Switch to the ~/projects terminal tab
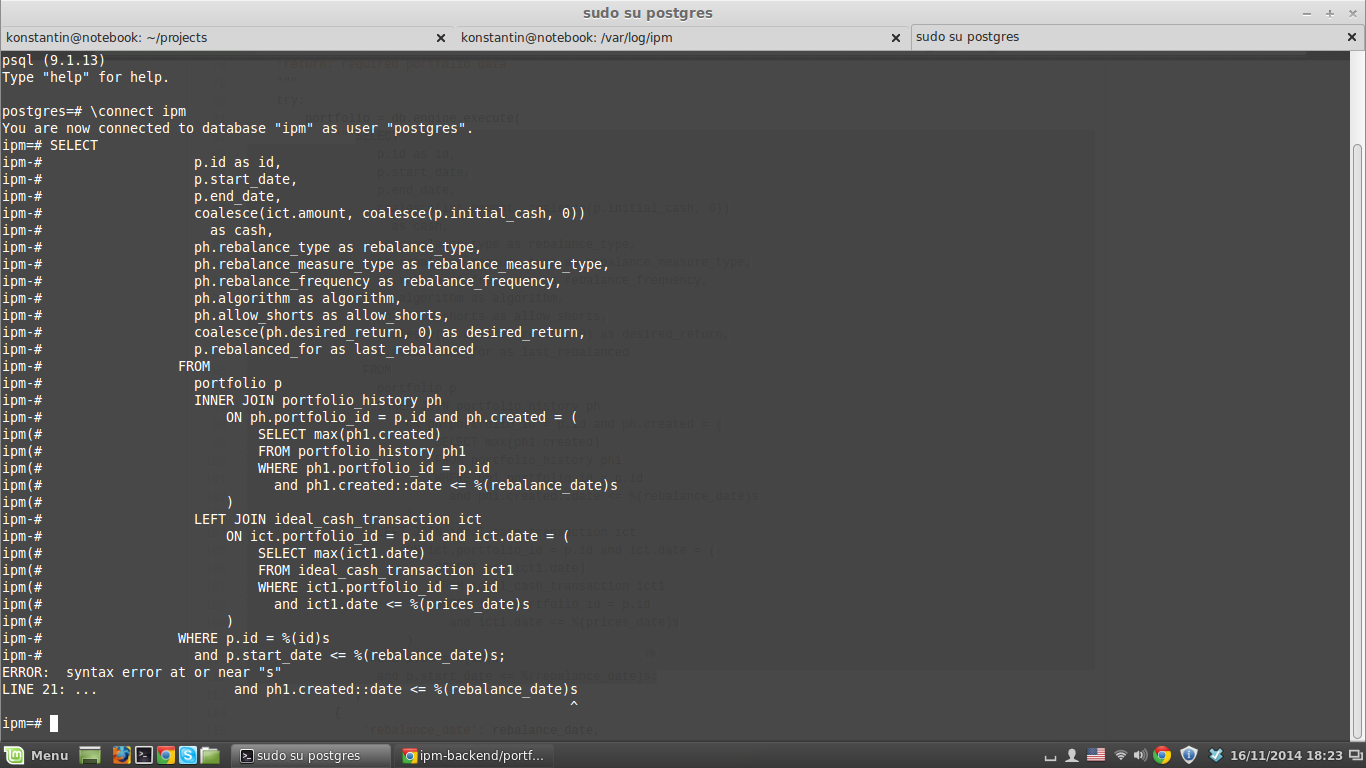This screenshot has width=1366, height=768. (x=227, y=37)
